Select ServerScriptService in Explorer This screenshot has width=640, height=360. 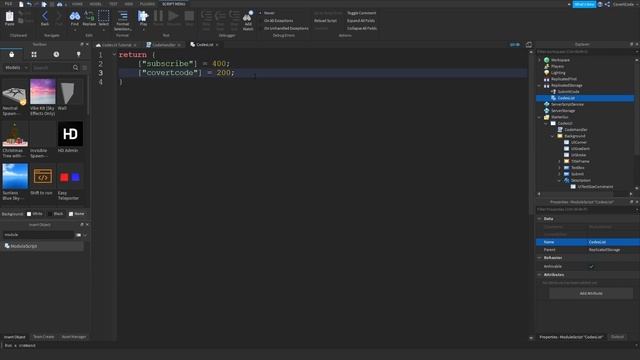[x=567, y=104]
